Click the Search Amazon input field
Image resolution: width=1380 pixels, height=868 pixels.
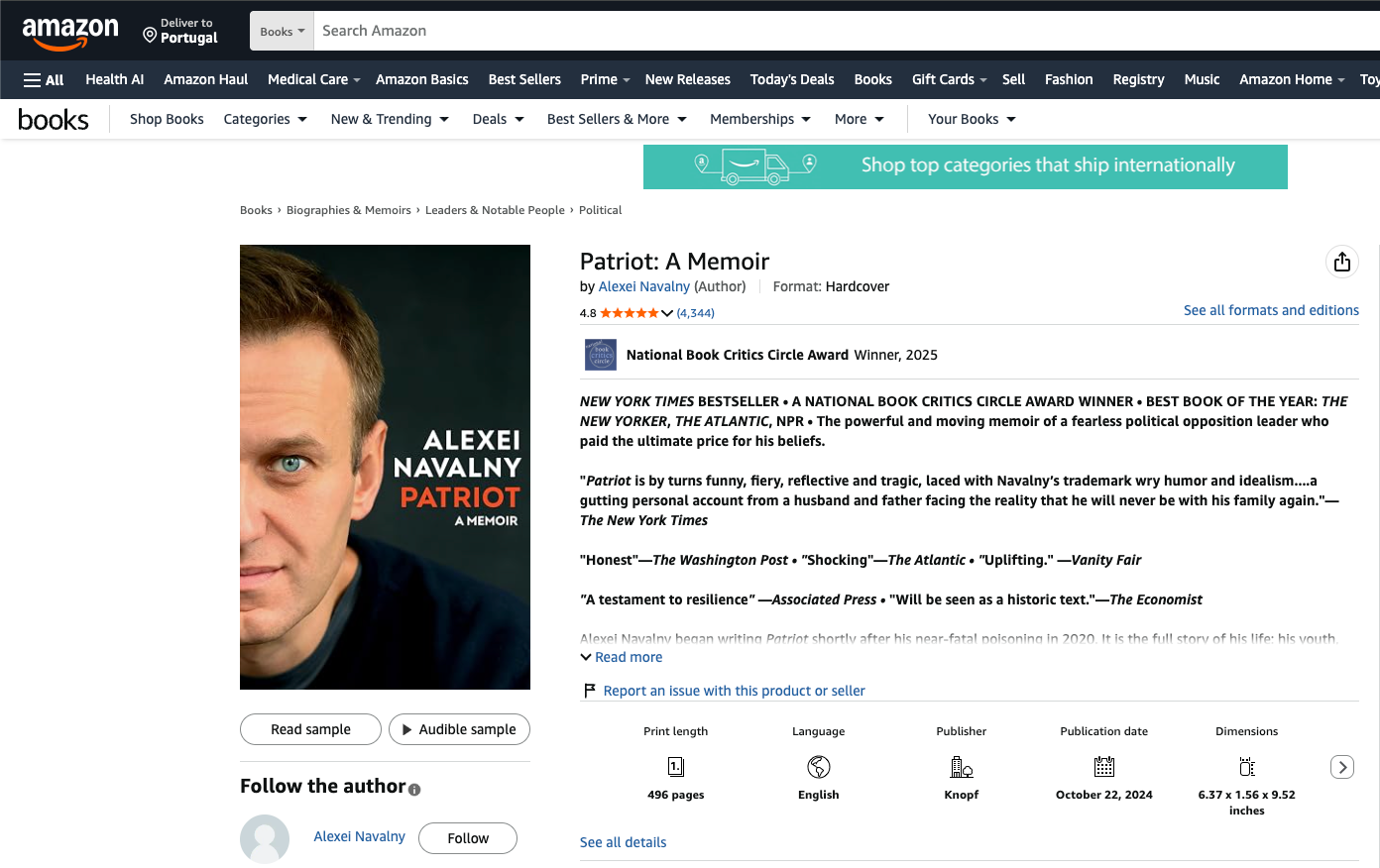847,31
